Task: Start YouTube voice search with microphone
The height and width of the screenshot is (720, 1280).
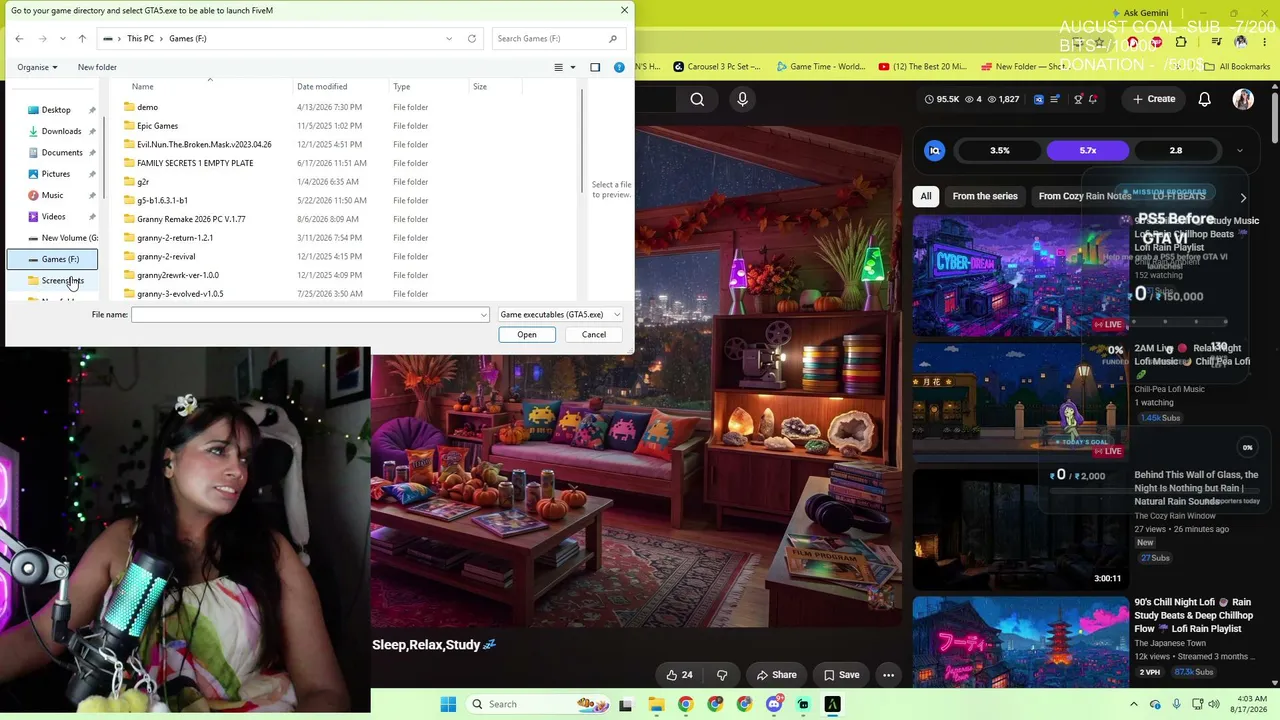Action: (742, 99)
